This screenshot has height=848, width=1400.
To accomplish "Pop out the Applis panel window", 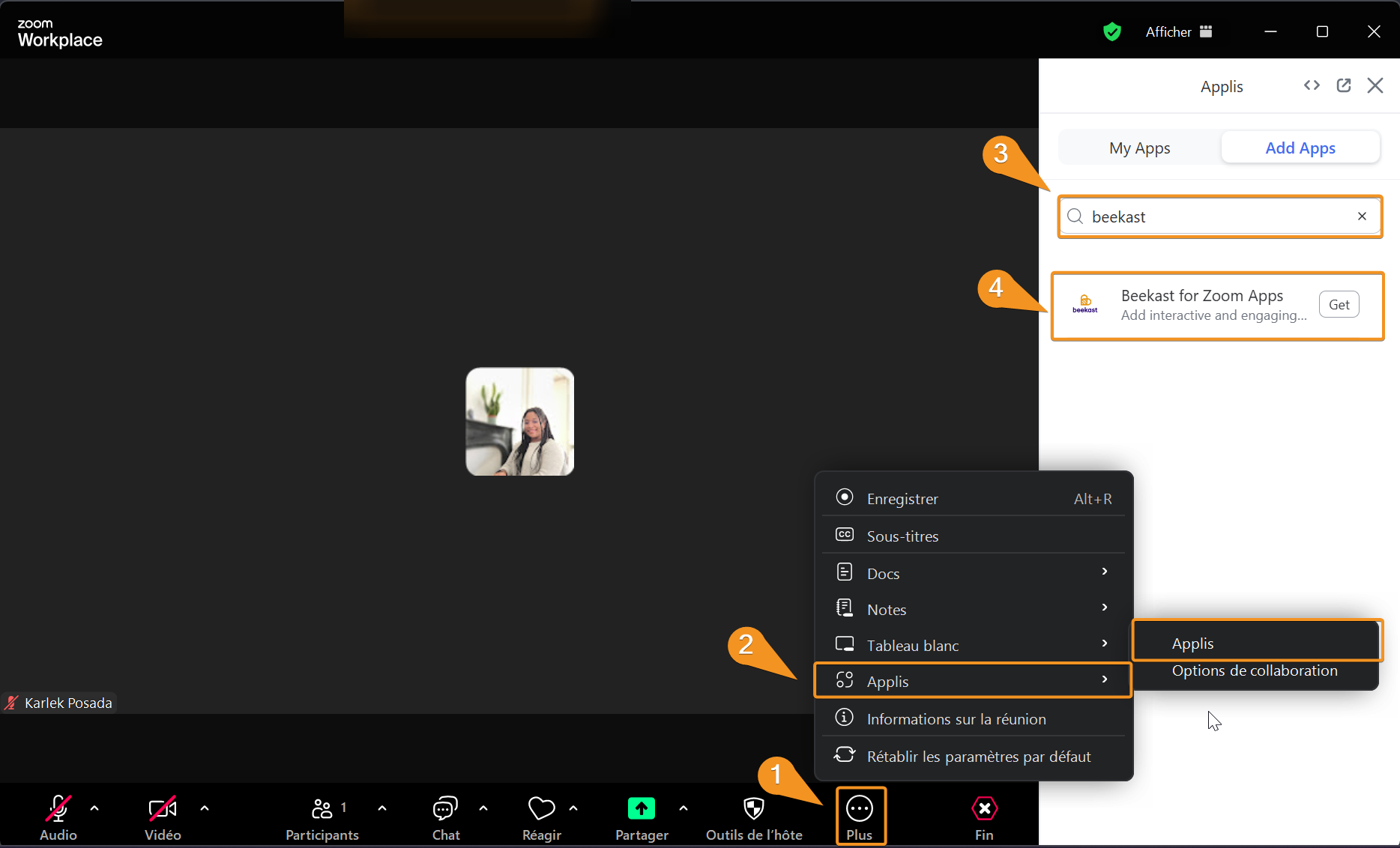I will point(1344,85).
